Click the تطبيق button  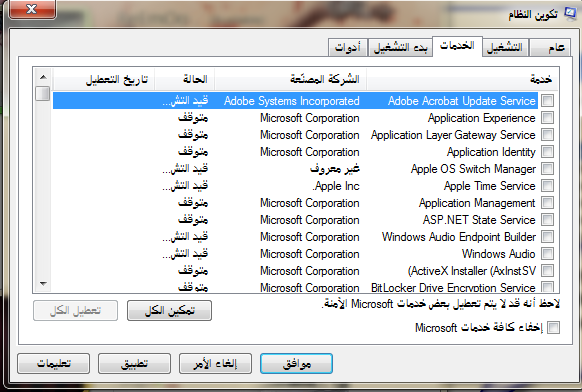click(x=134, y=363)
